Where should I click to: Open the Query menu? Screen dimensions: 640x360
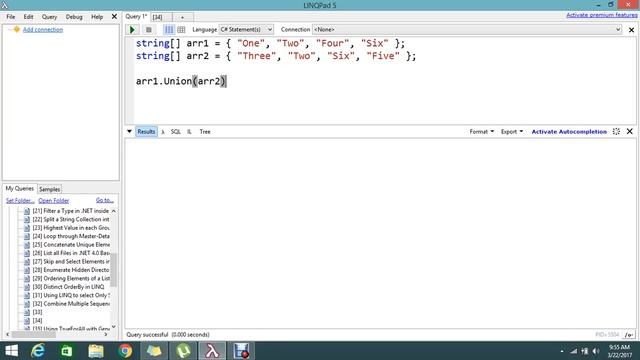49,17
